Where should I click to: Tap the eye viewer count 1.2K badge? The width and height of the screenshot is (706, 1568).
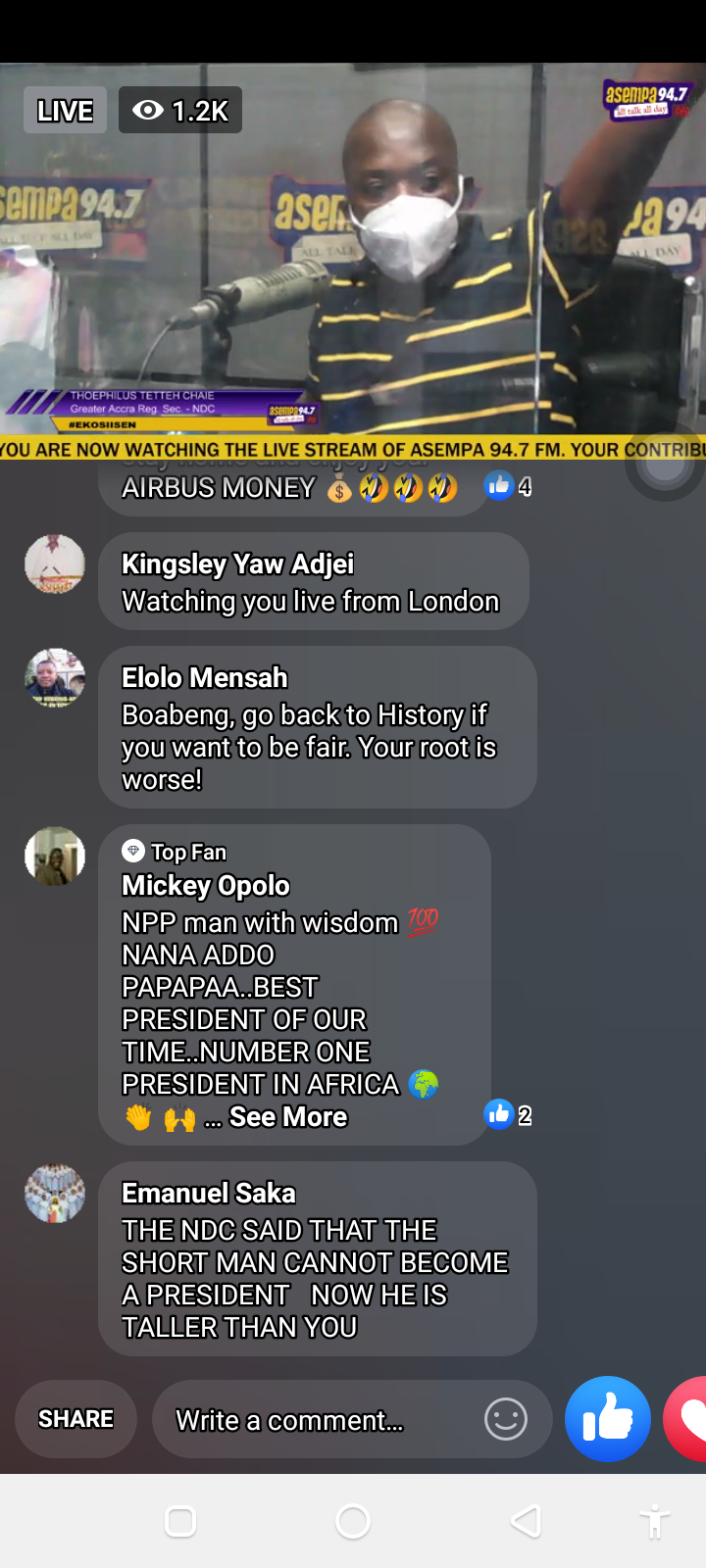[x=180, y=111]
